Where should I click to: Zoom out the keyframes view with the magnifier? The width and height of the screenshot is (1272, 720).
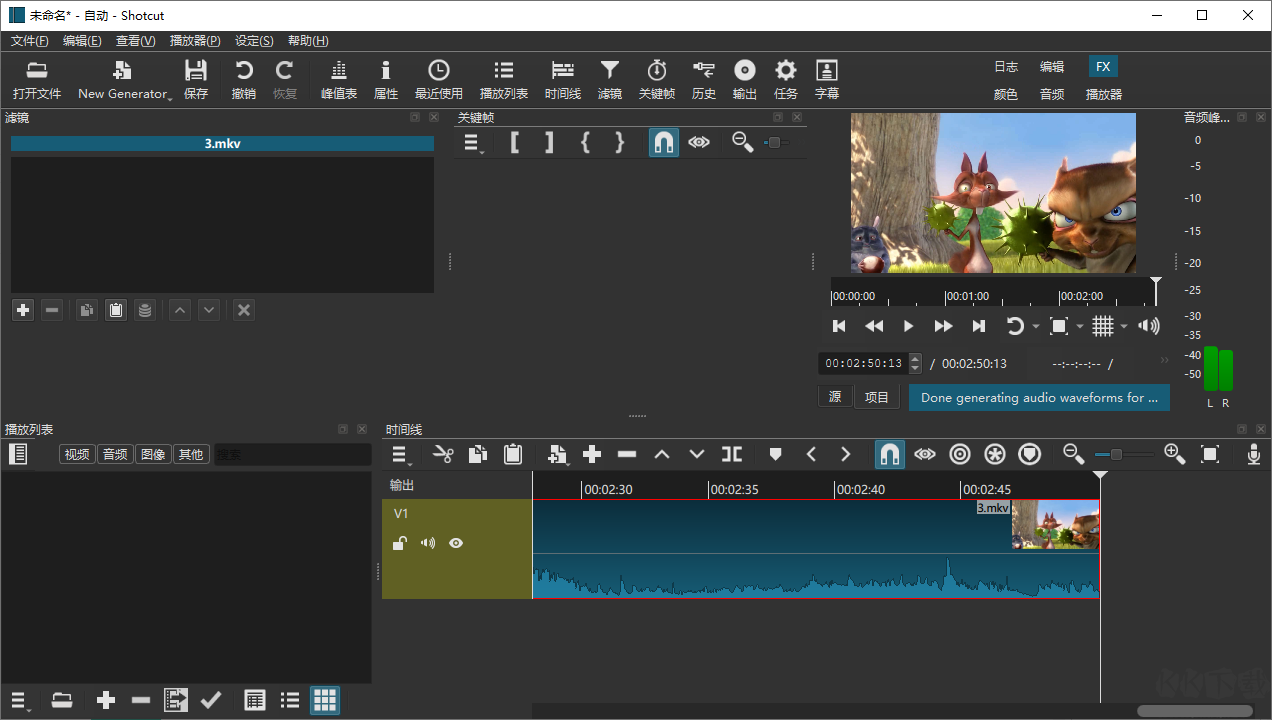(x=742, y=142)
